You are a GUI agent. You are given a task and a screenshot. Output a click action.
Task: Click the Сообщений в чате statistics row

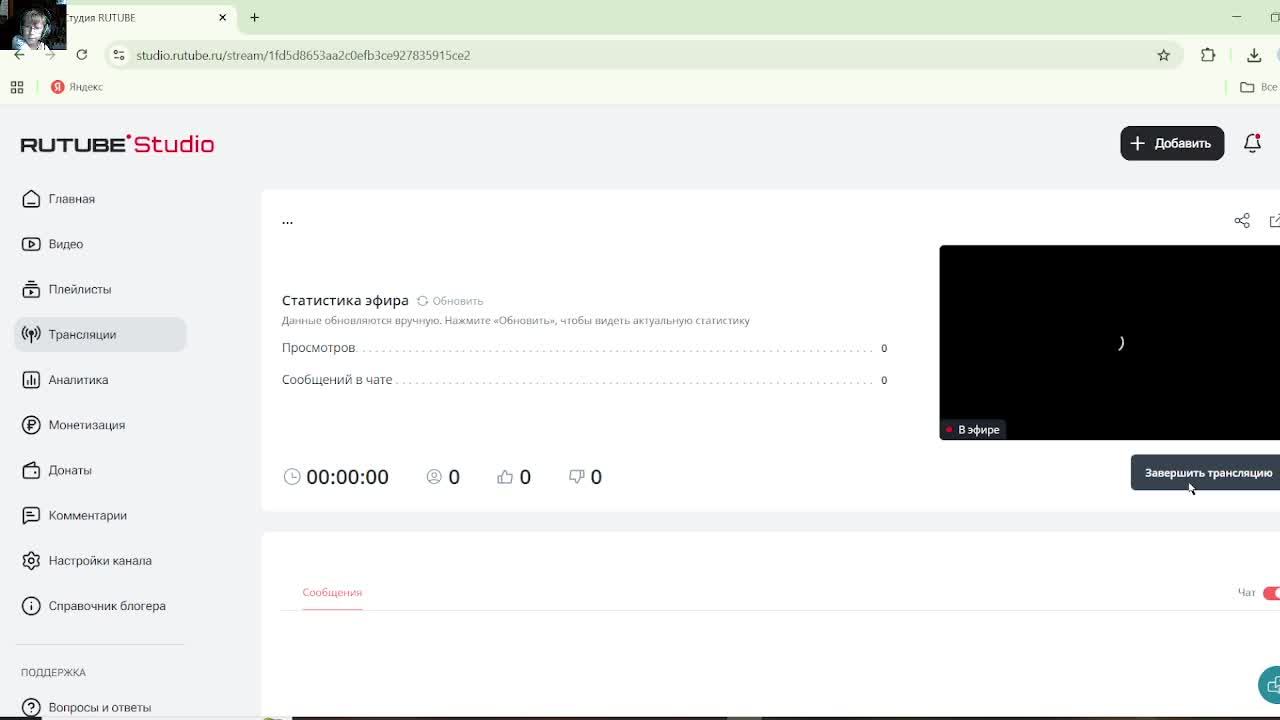(584, 380)
